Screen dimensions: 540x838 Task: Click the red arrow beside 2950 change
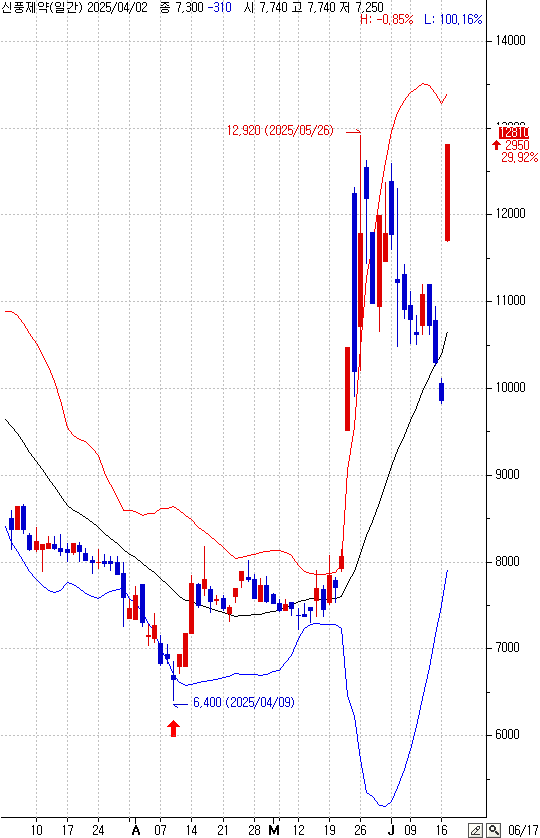click(x=496, y=145)
